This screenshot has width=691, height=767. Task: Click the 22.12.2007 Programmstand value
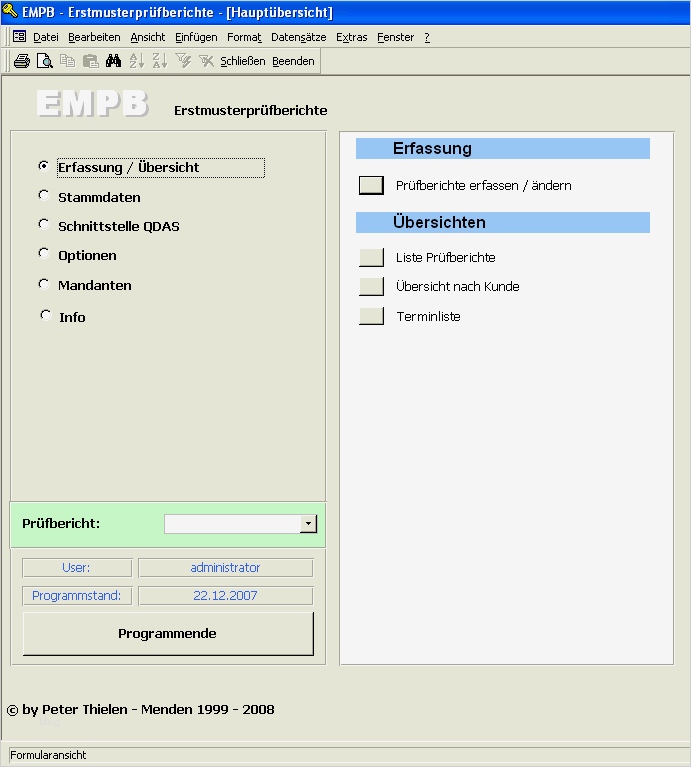click(x=225, y=596)
